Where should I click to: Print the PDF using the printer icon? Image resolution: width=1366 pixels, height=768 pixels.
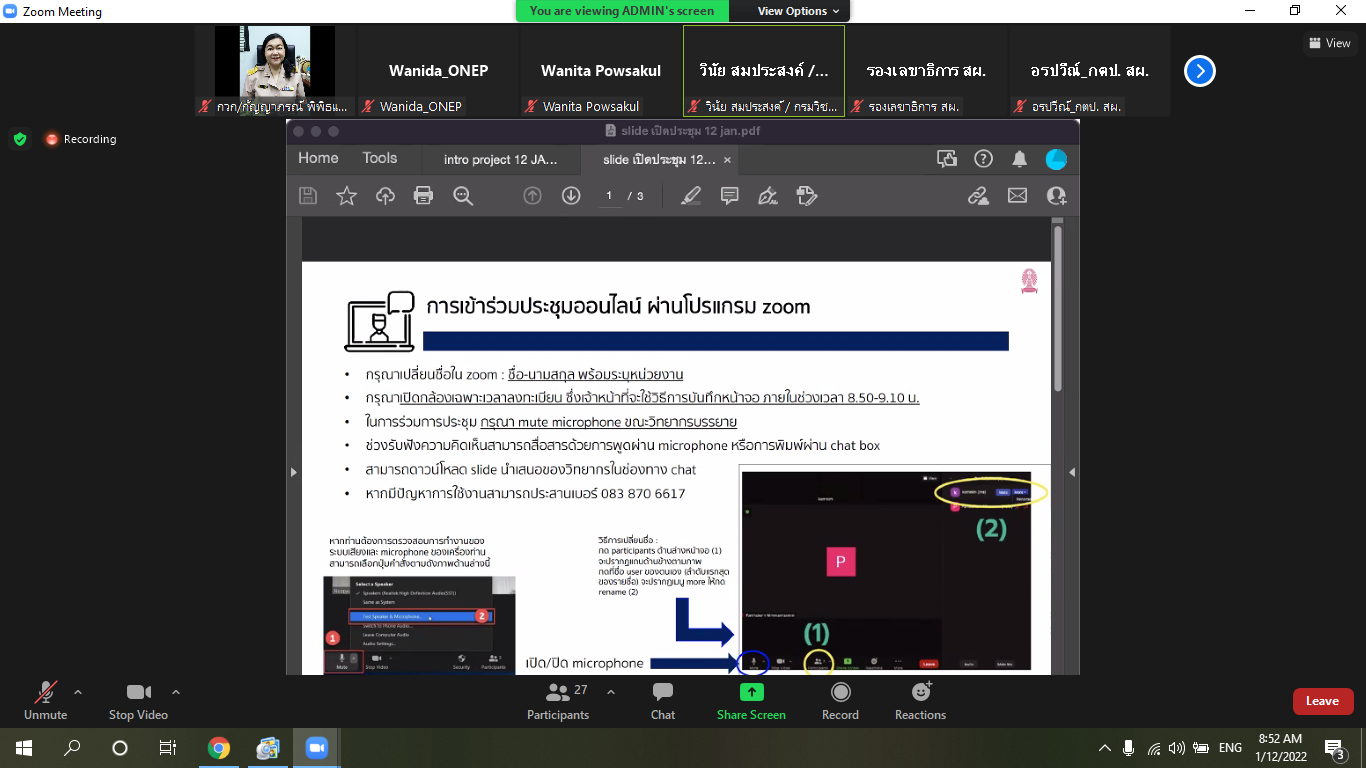click(423, 196)
